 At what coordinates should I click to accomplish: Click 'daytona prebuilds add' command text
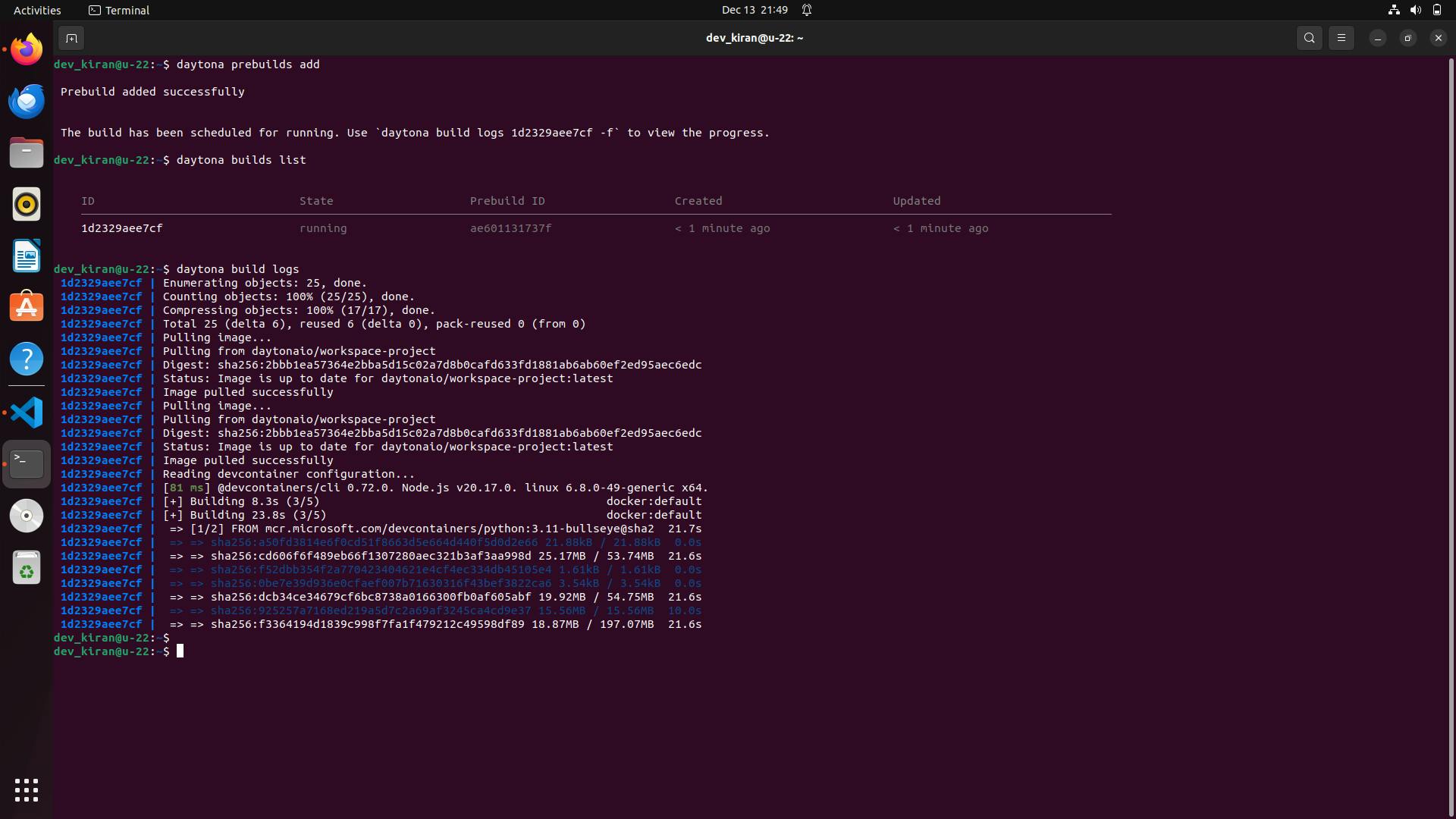coord(248,64)
